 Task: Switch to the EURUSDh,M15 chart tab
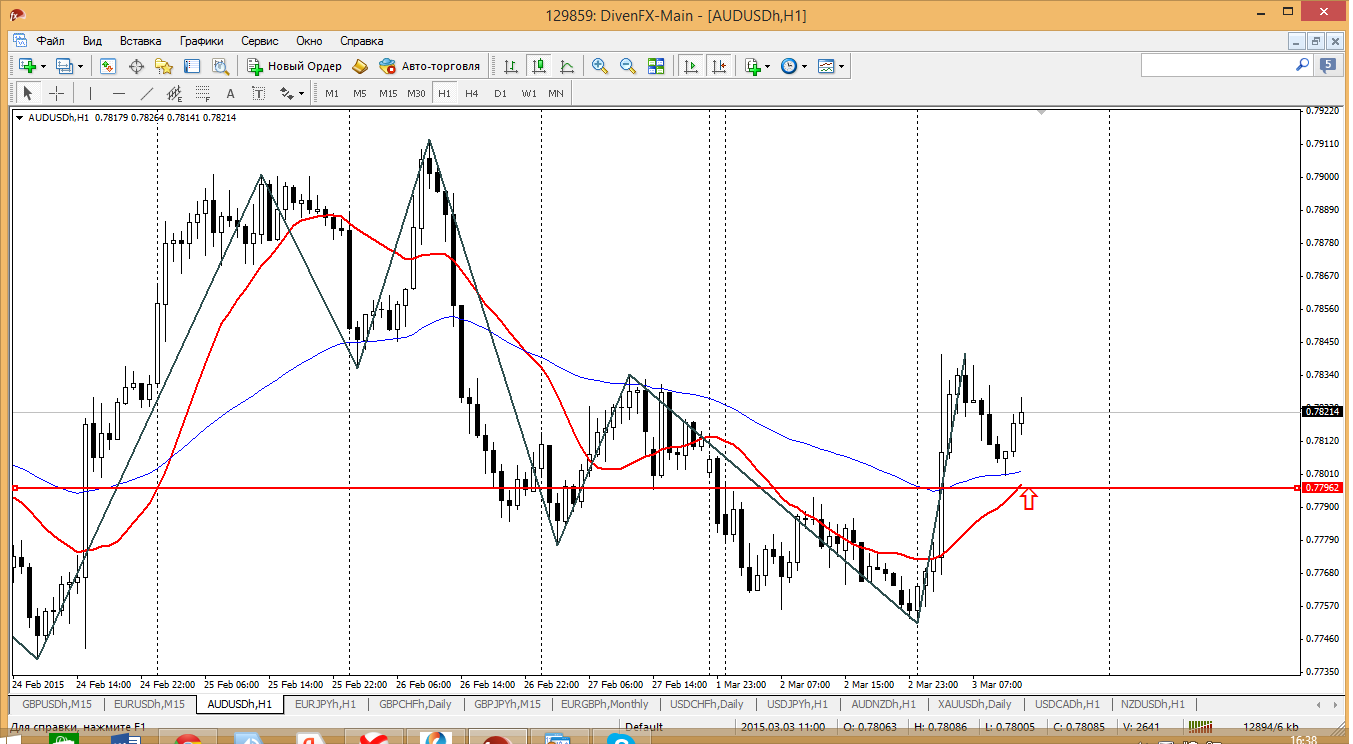click(x=148, y=704)
